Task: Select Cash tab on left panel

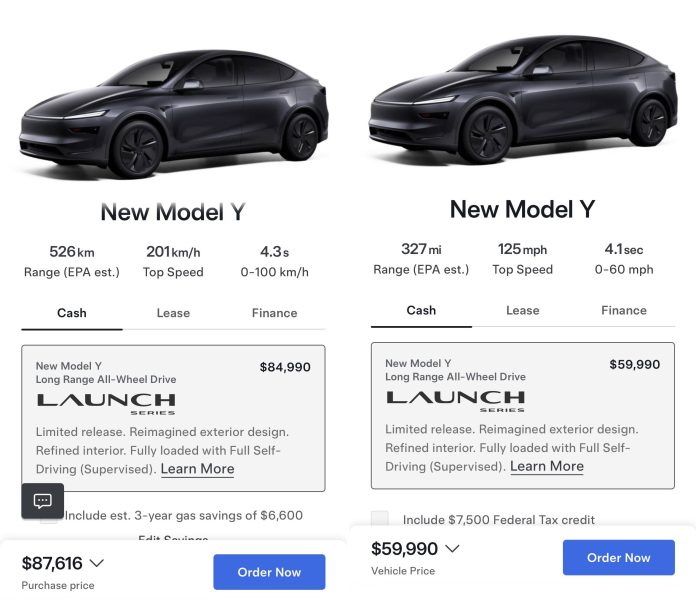Action: pyautogui.click(x=72, y=313)
